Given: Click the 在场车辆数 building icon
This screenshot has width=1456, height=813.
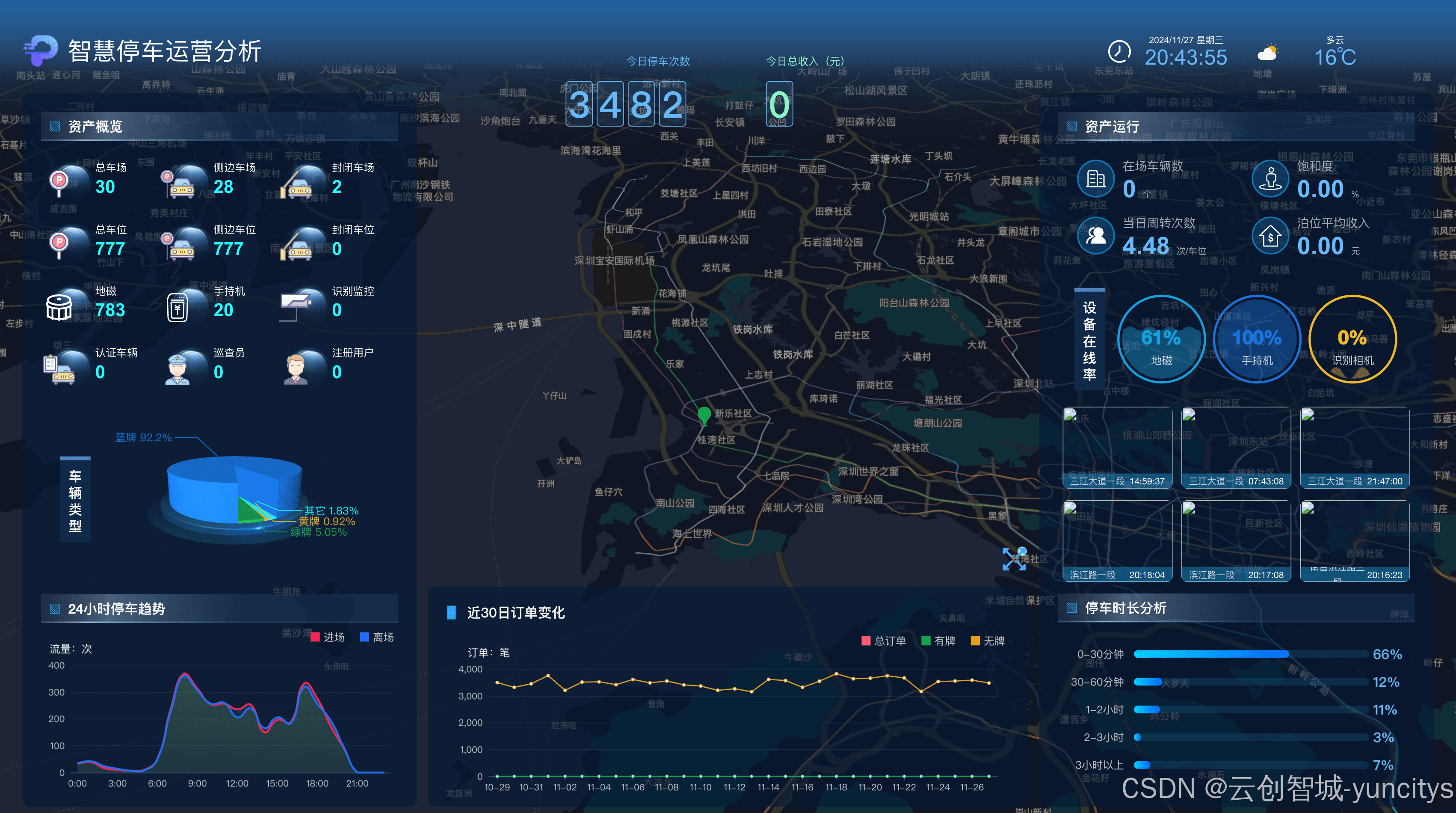Looking at the screenshot, I should [1096, 179].
